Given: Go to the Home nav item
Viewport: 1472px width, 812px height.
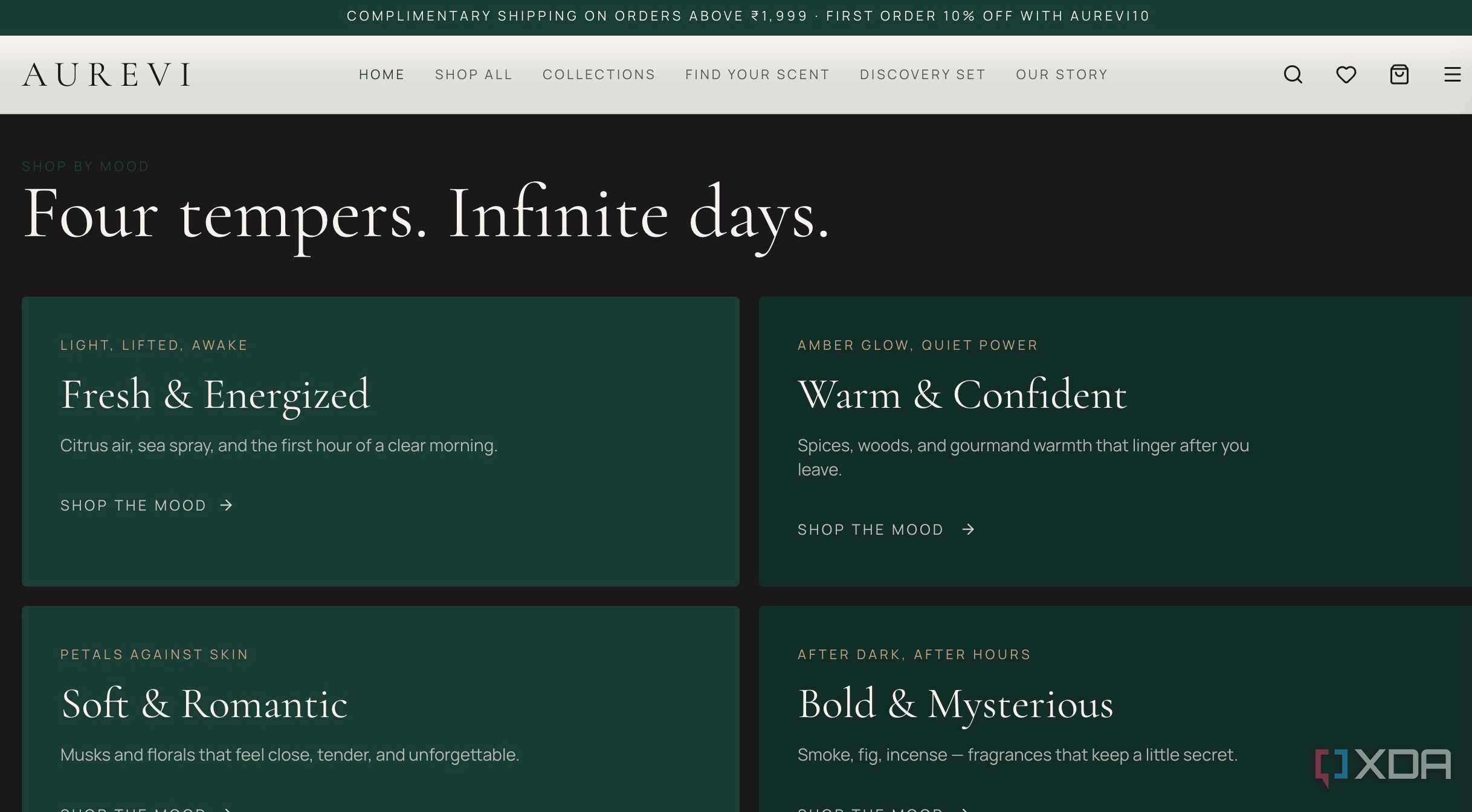Looking at the screenshot, I should 381,74.
